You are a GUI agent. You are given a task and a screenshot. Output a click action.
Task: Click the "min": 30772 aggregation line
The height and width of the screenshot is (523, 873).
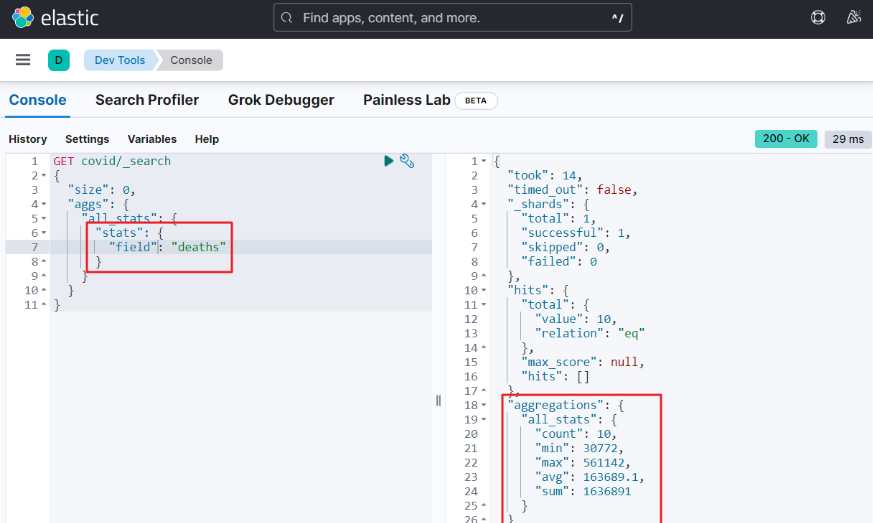coord(579,448)
